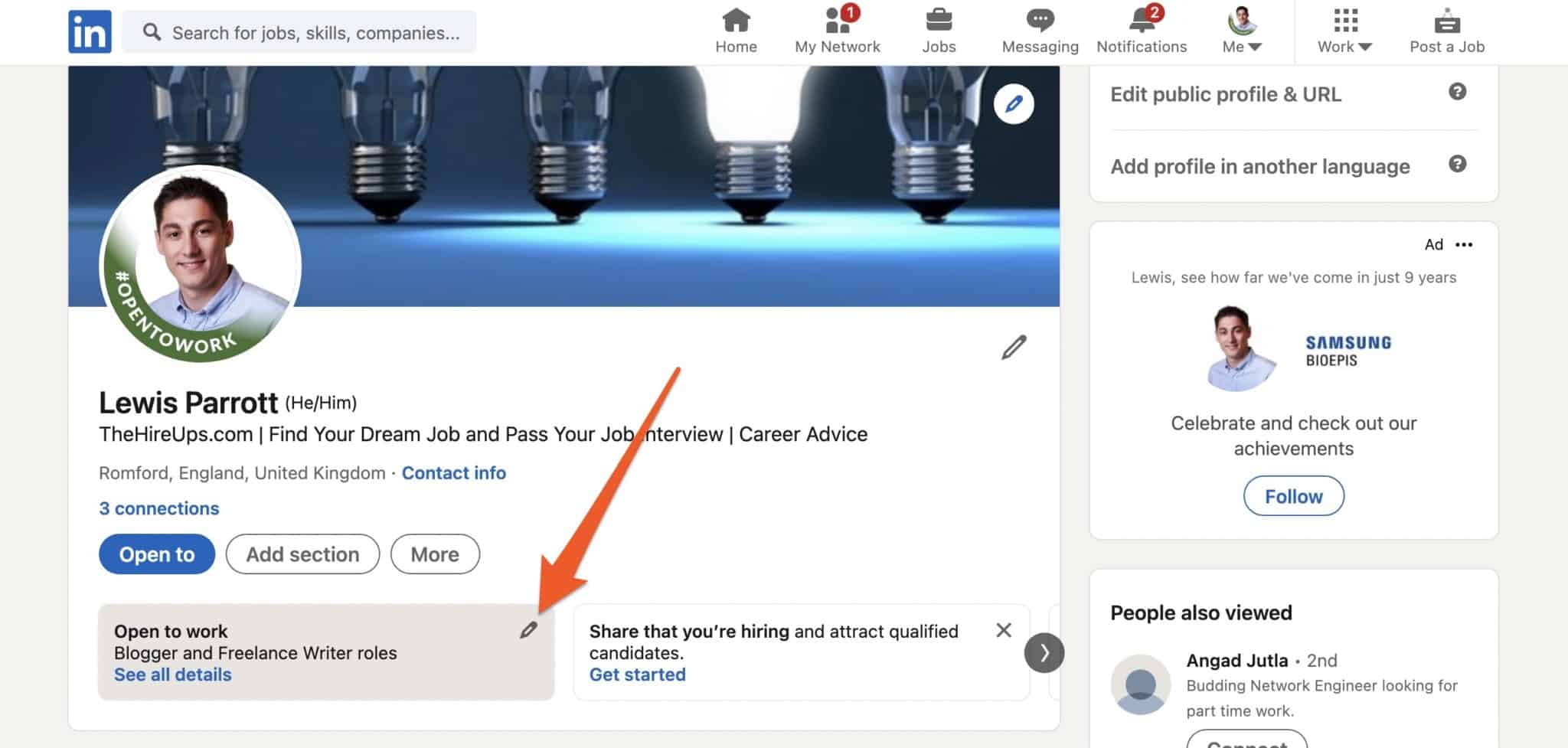The width and height of the screenshot is (1568, 748).
Task: View 3 connections
Action: 159,508
